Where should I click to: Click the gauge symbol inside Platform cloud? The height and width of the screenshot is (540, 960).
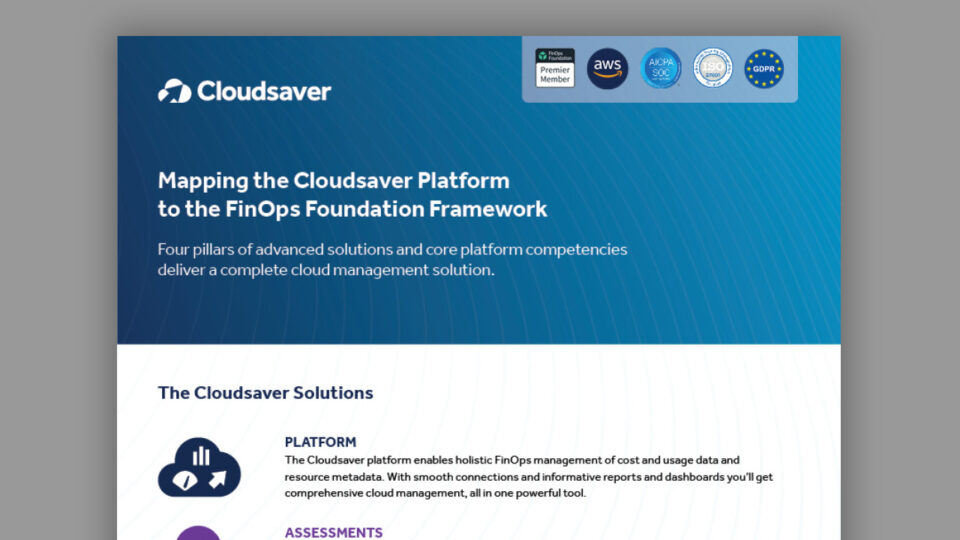click(x=184, y=481)
